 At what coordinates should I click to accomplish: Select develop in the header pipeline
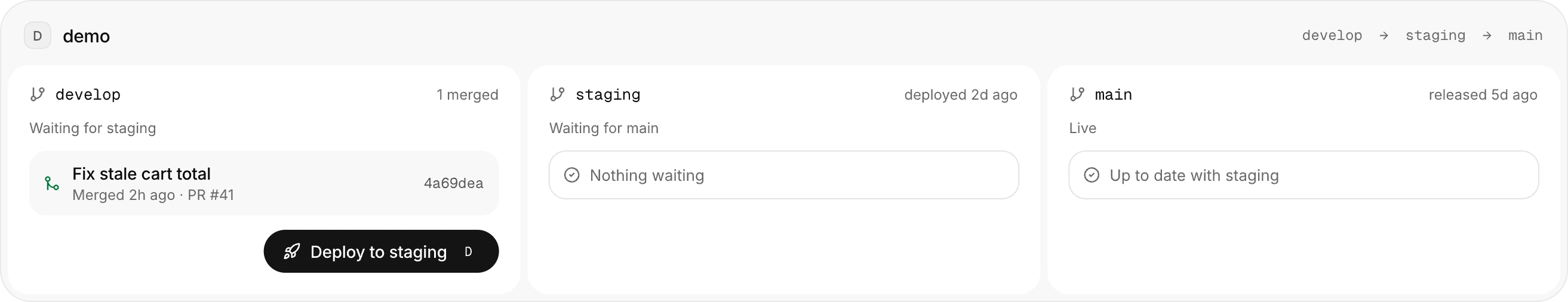[1332, 36]
